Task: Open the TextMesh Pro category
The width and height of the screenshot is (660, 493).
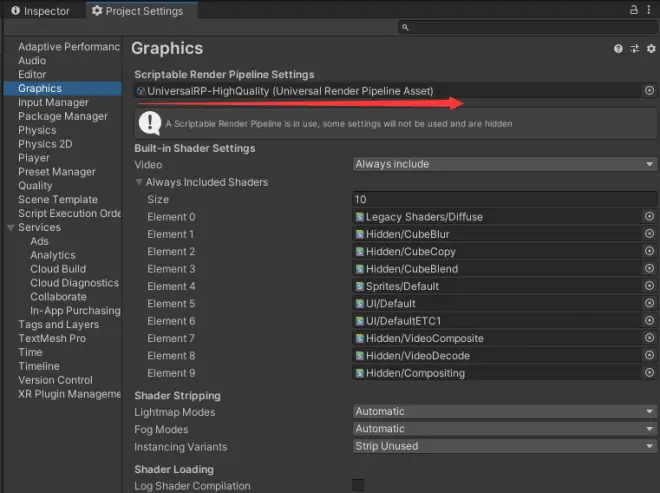Action: tap(52, 338)
